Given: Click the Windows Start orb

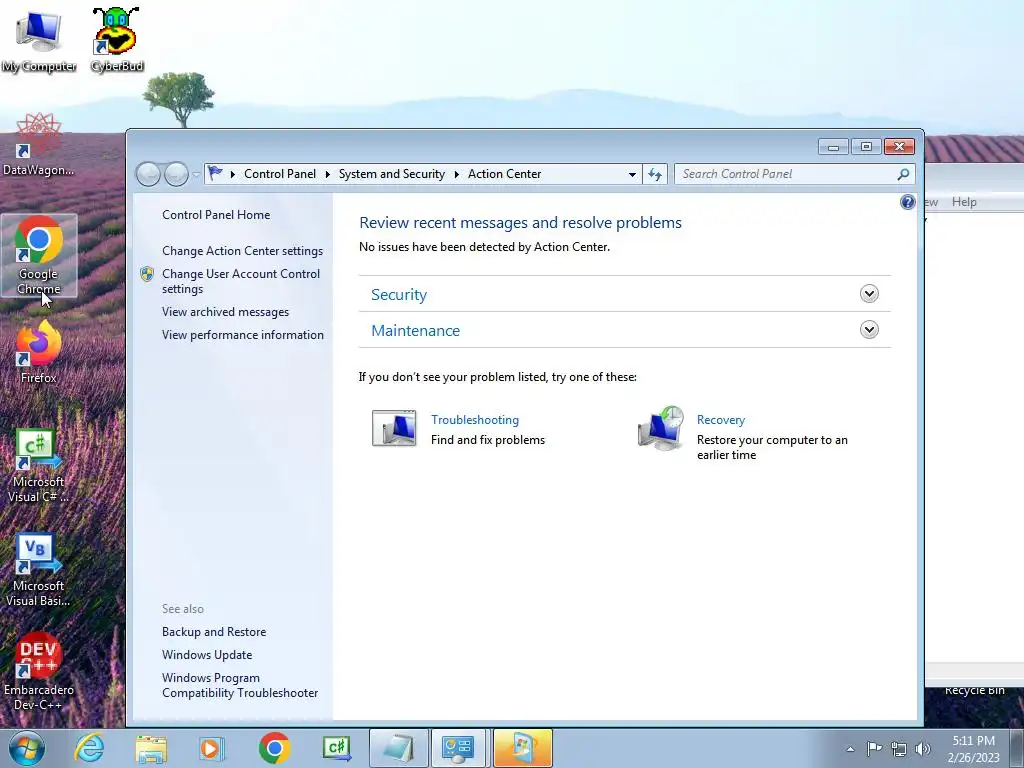Looking at the screenshot, I should [27, 748].
